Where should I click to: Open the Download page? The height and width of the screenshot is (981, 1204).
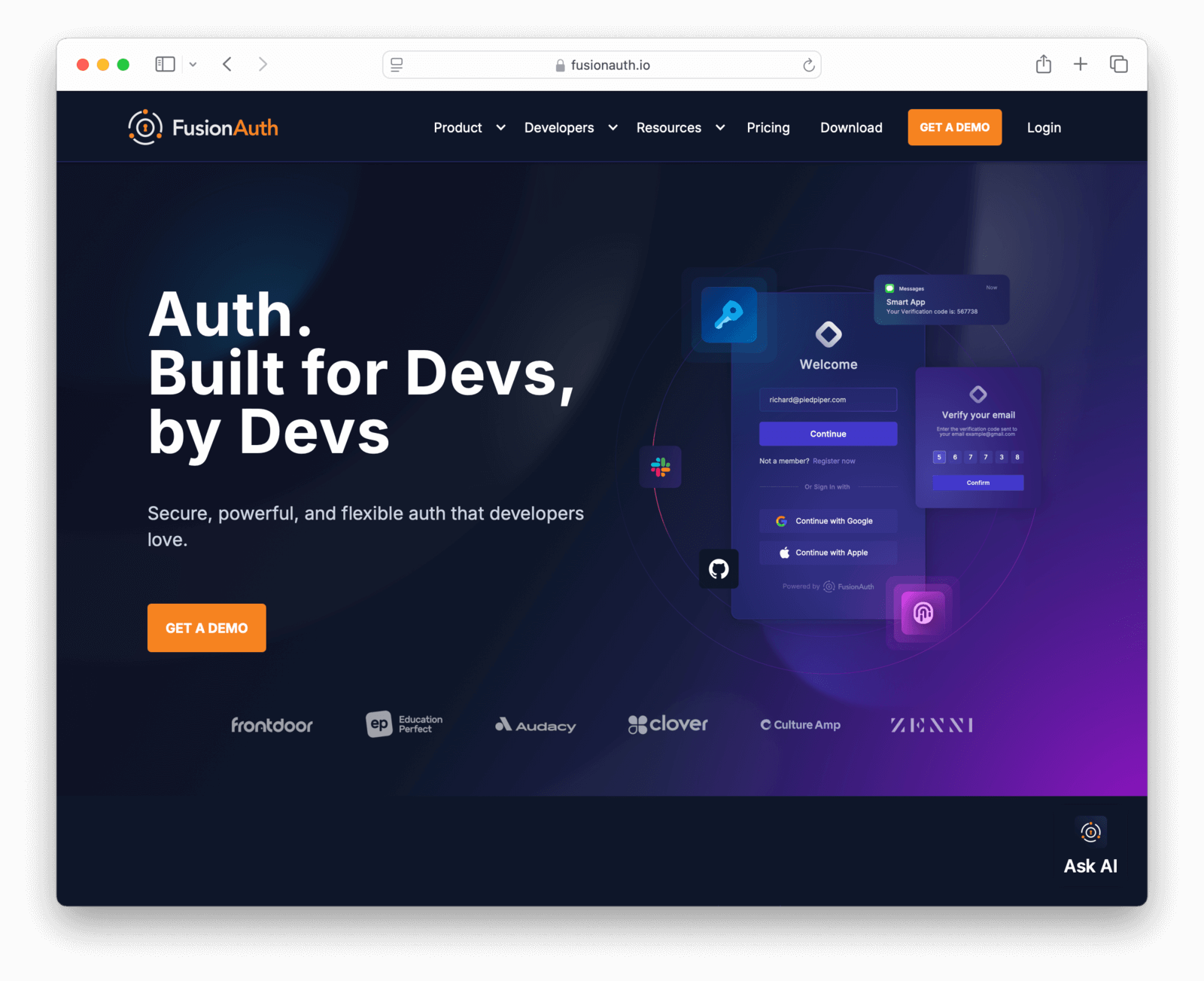(x=851, y=128)
